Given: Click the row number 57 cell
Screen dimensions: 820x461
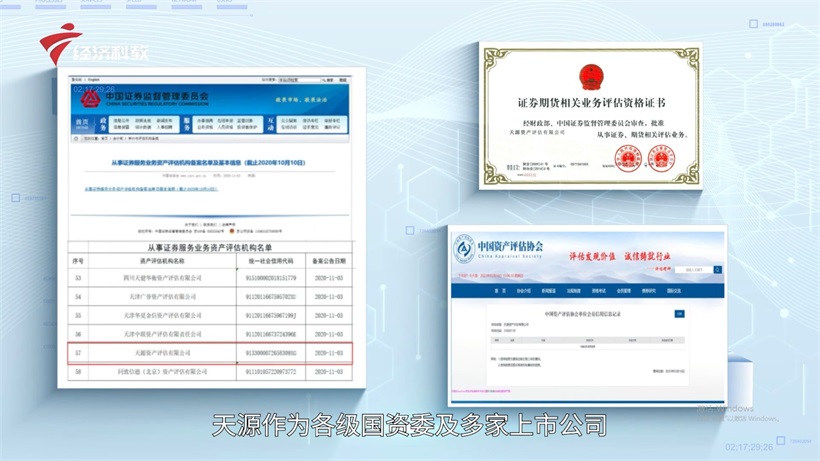Looking at the screenshot, I should (78, 353).
